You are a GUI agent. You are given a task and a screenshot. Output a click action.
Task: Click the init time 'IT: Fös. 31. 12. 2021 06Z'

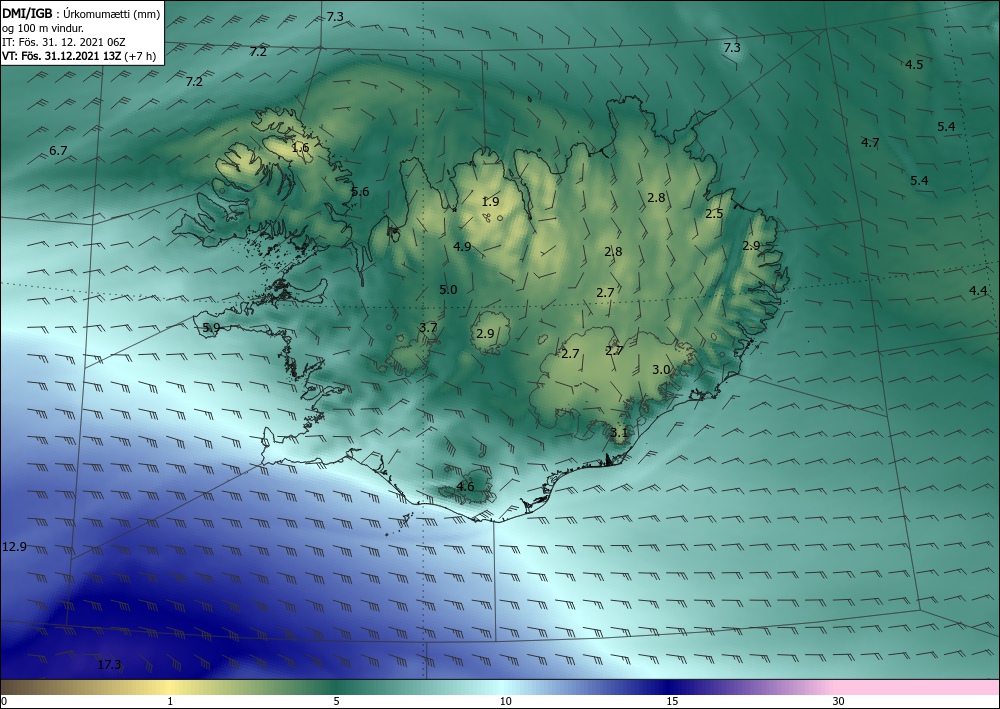tap(64, 42)
